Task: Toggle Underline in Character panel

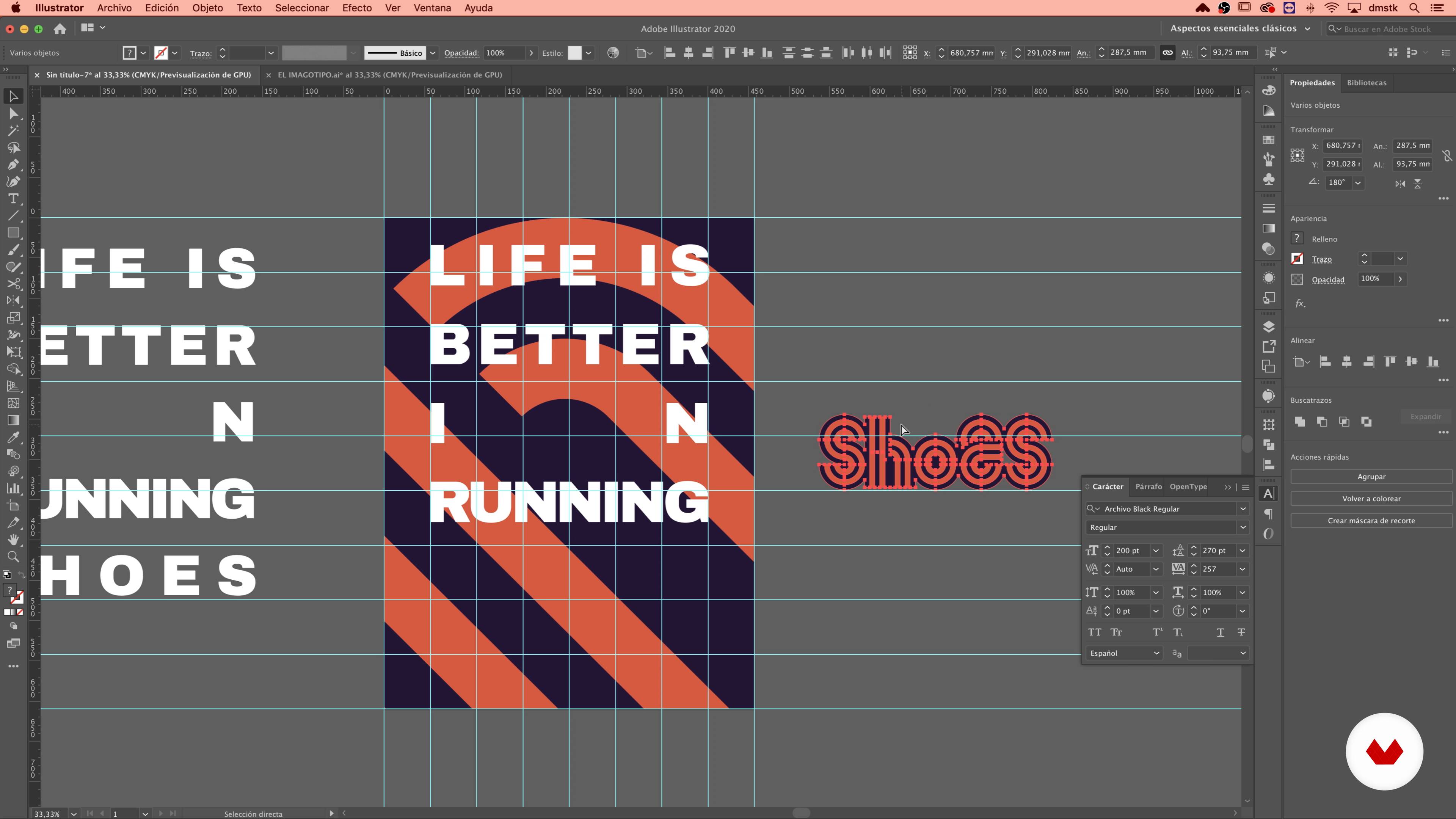Action: pos(1220,632)
